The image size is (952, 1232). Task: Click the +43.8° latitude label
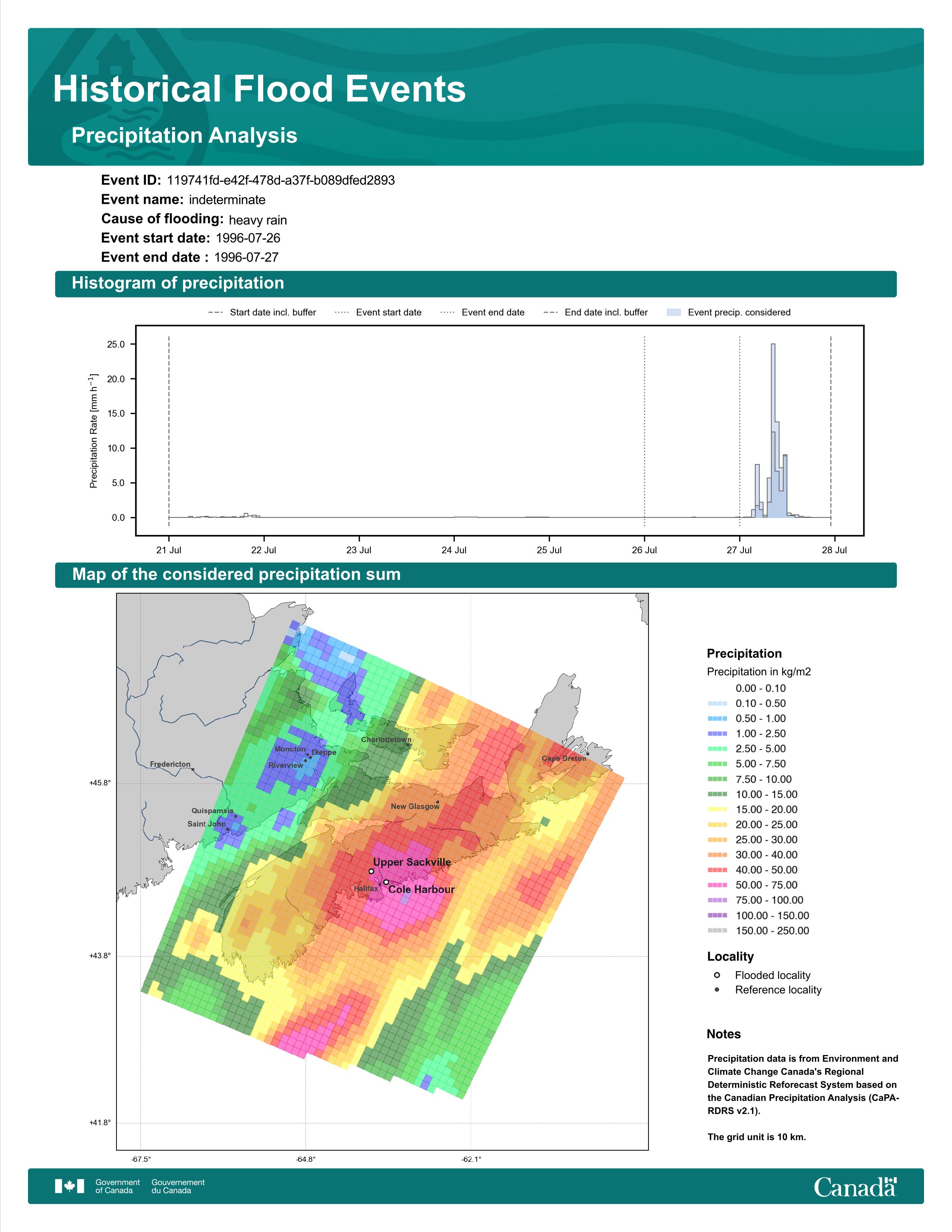click(100, 956)
